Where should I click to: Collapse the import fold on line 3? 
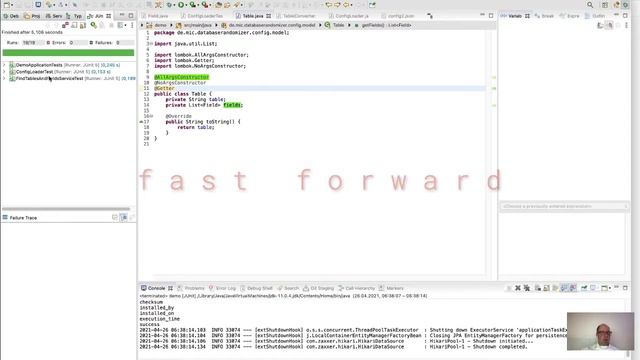(151, 43)
